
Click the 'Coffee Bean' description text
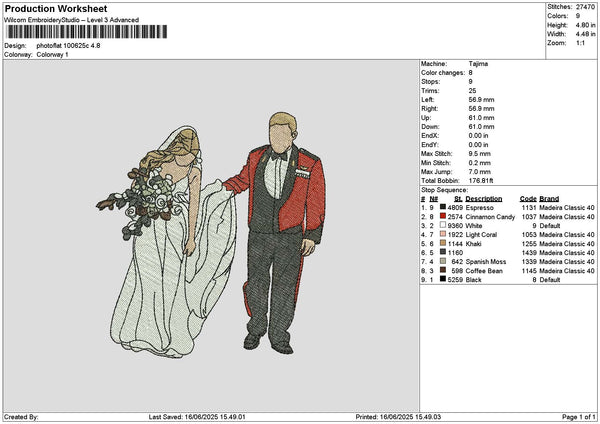click(x=484, y=271)
